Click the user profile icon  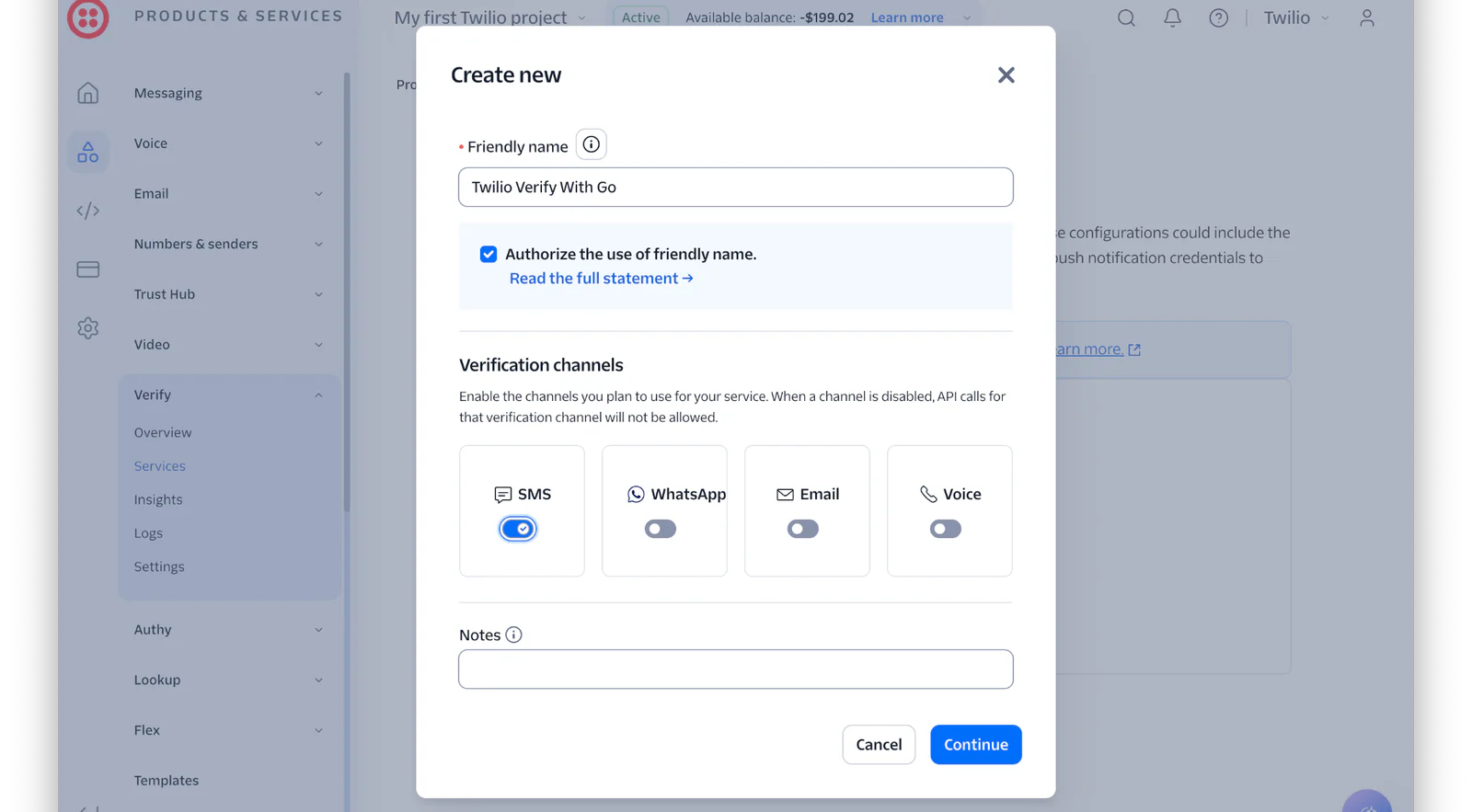click(x=1366, y=17)
